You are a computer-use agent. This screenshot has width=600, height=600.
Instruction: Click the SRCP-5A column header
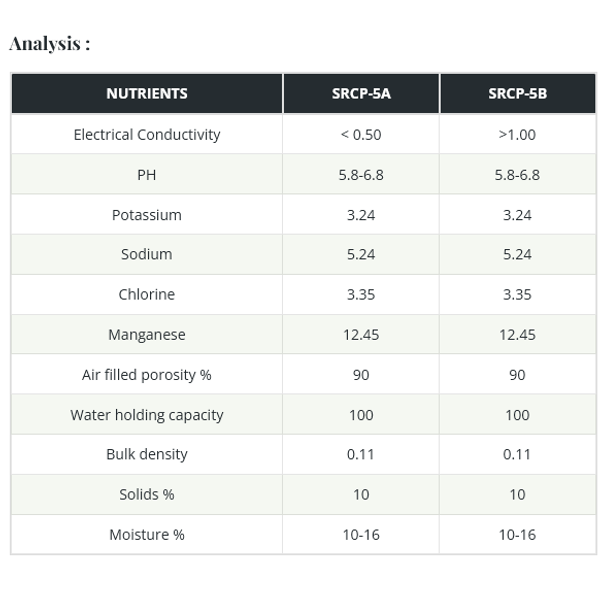361,94
